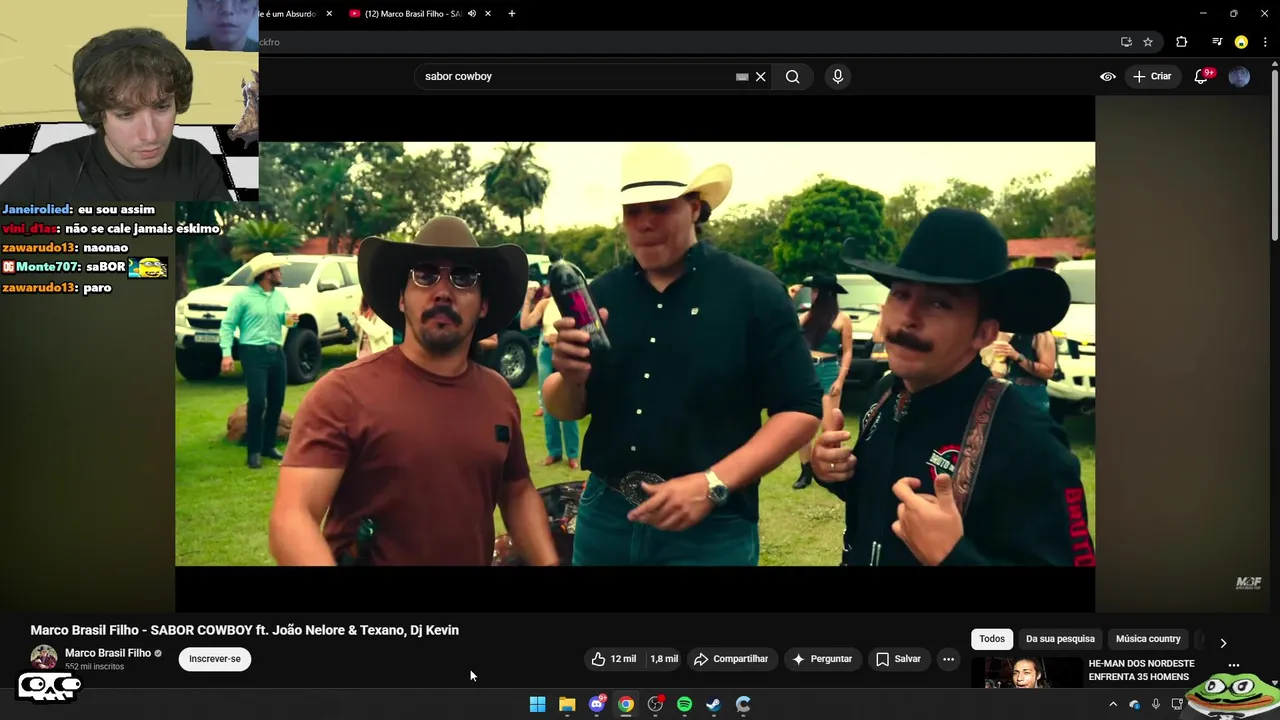The image size is (1280, 720).
Task: Dislike the video with 1,8 mil
Action: coord(664,659)
